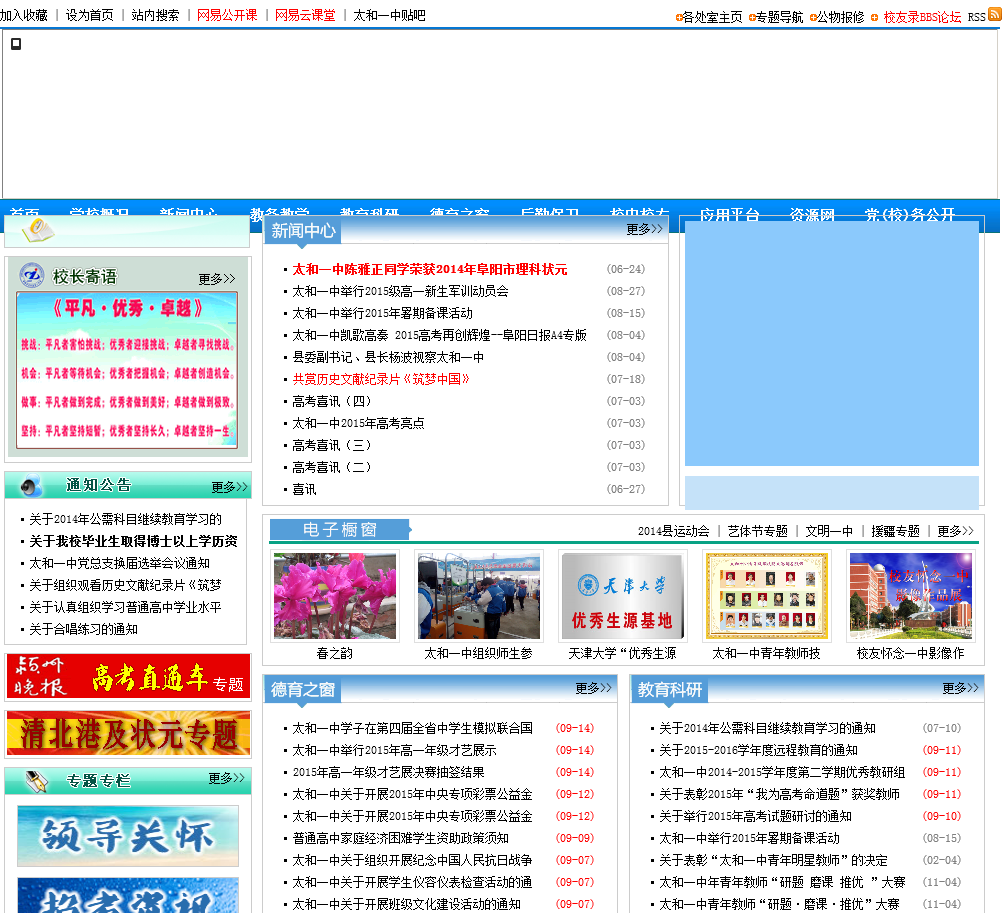
Task: Click the school emblem beside 校长寄语
Action: (x=31, y=275)
